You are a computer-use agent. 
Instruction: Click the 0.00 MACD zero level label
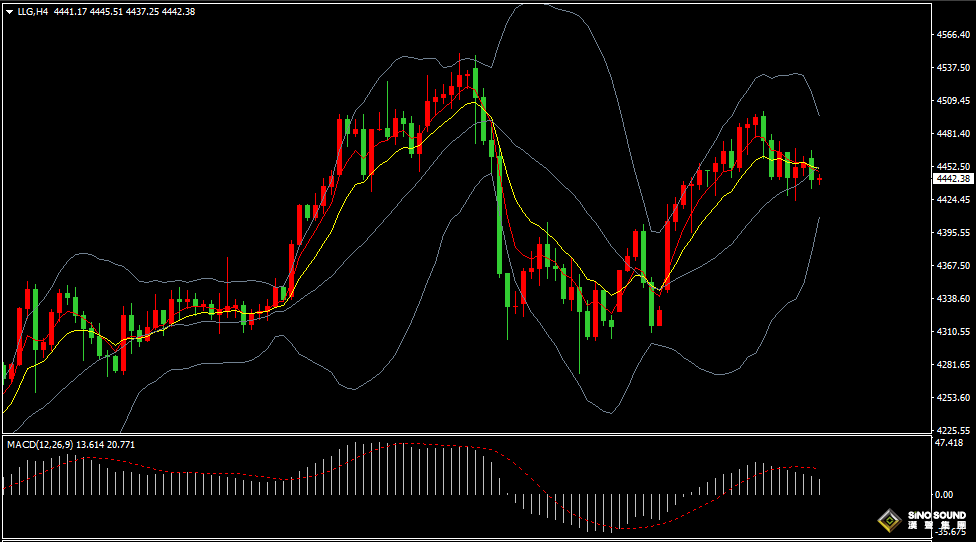[943, 494]
